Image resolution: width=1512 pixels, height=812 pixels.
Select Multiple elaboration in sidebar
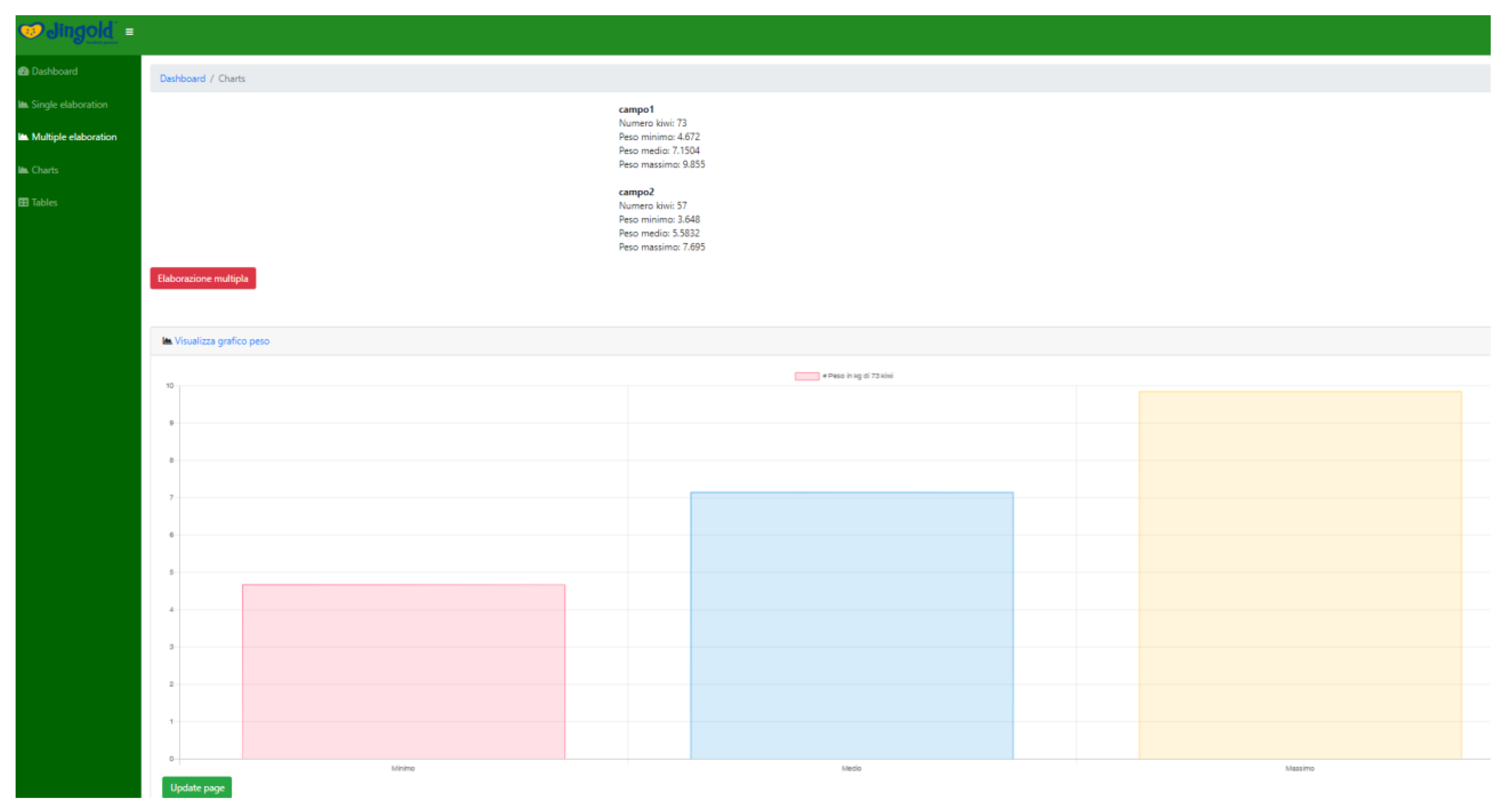coord(74,137)
